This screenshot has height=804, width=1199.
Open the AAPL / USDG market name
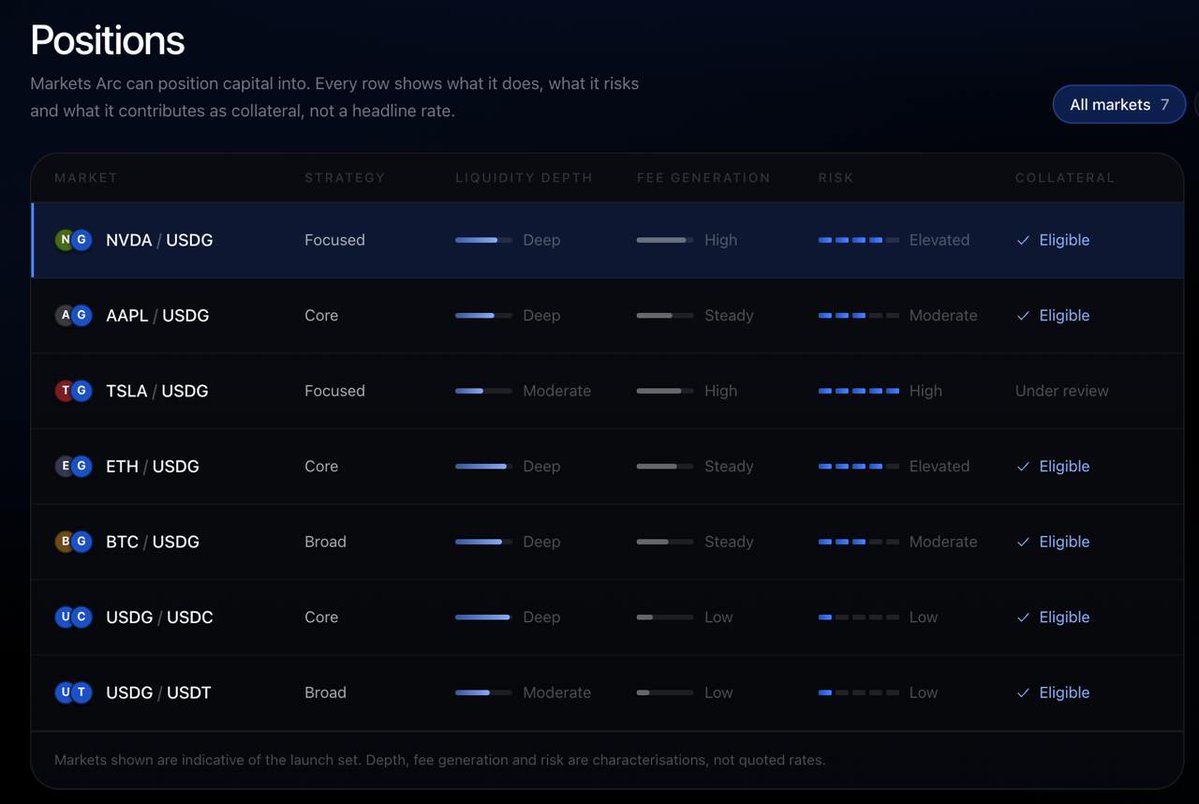pos(158,315)
